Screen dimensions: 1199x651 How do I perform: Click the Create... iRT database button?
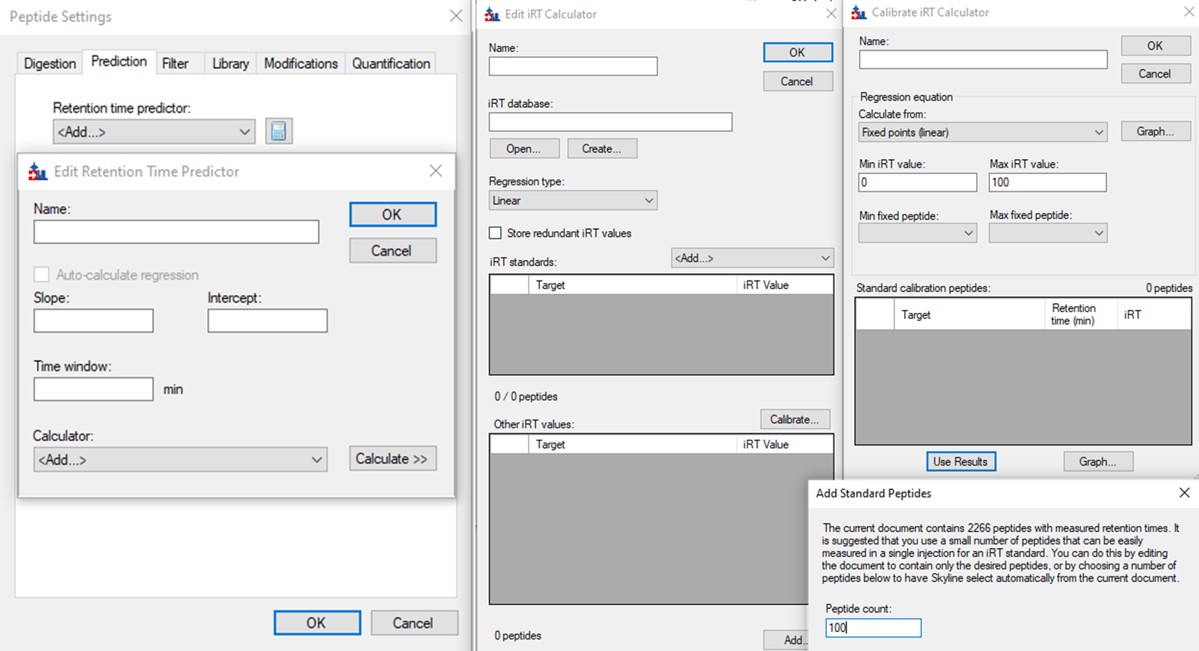[x=602, y=148]
